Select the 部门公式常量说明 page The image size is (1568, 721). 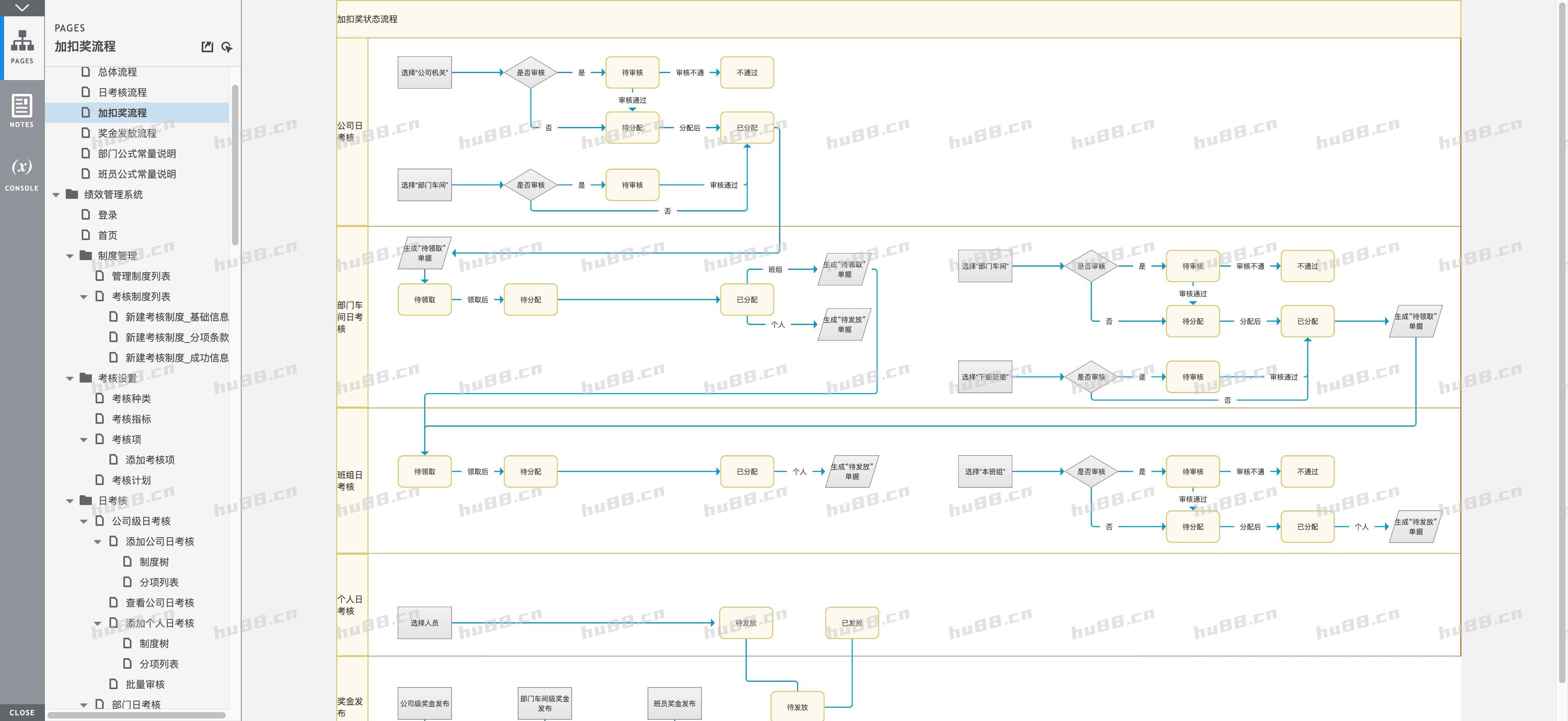pos(137,154)
